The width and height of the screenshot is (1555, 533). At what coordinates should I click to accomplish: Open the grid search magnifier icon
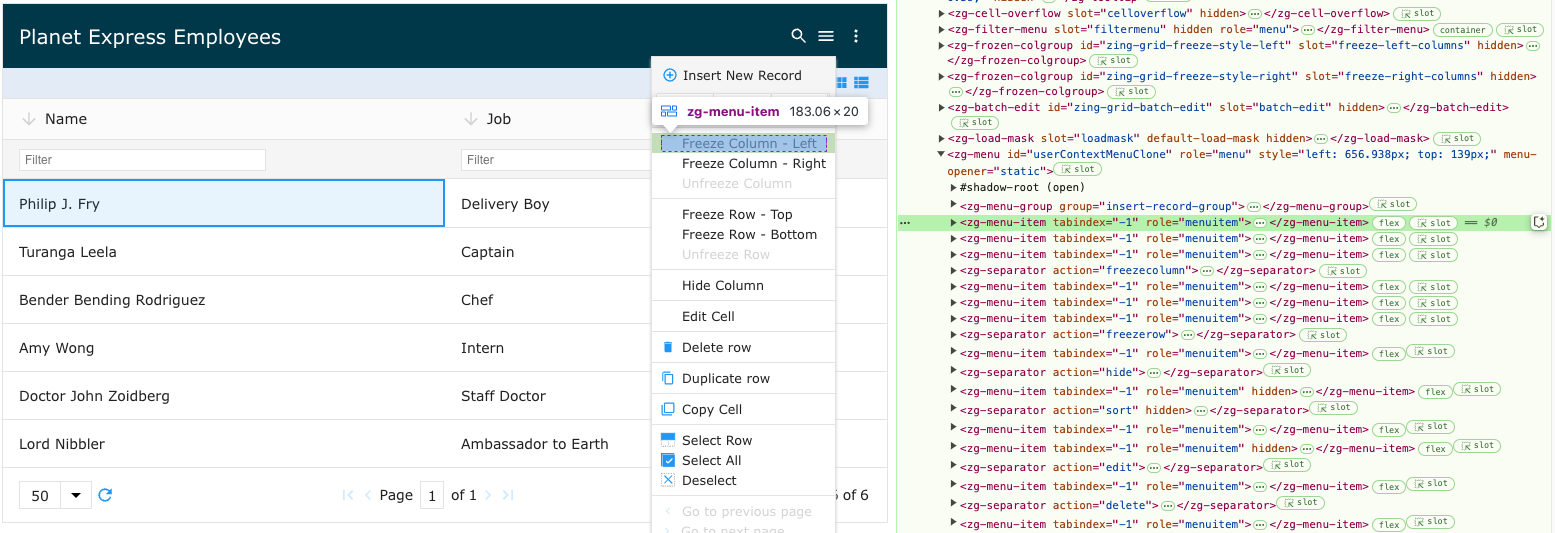point(798,36)
